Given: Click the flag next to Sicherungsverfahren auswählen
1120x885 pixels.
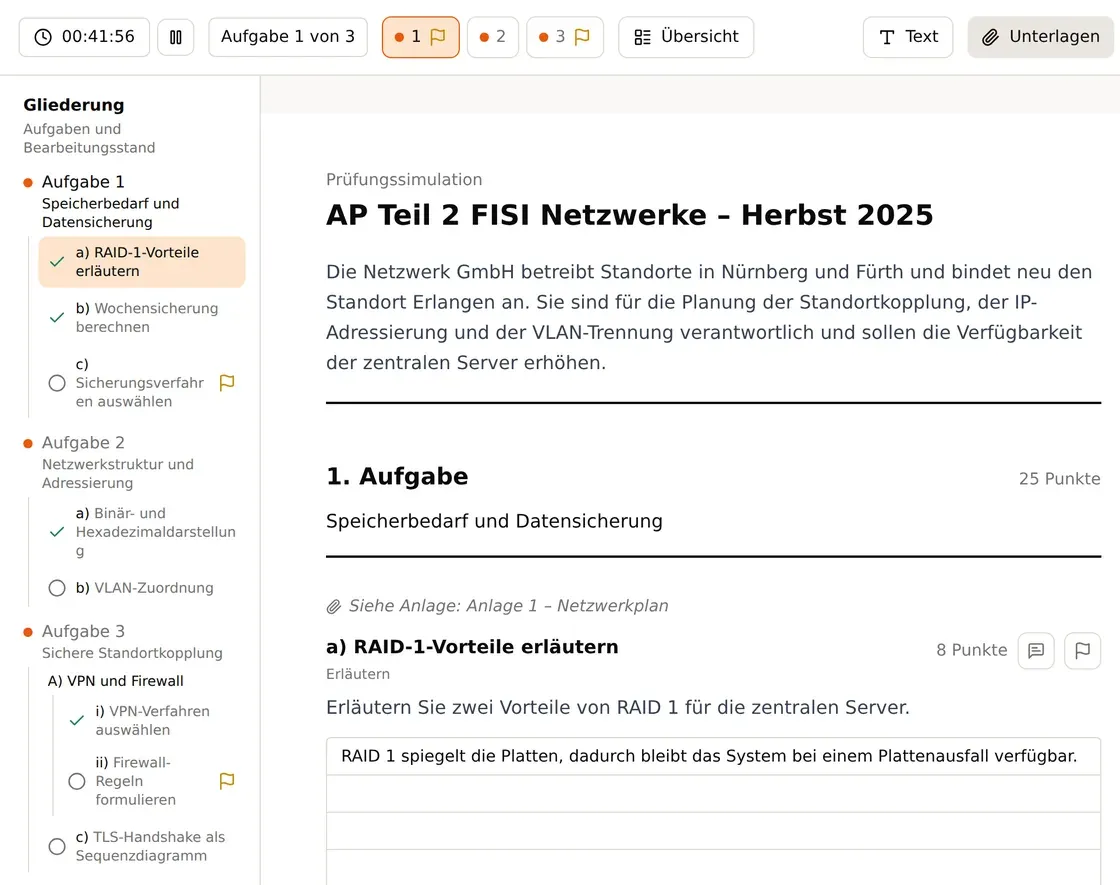Looking at the screenshot, I should click(x=227, y=383).
